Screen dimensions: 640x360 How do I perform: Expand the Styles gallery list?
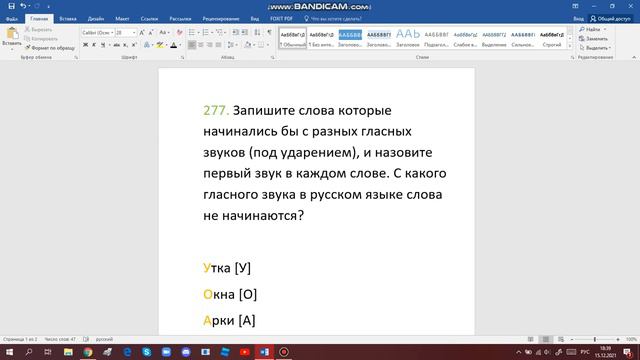pyautogui.click(x=570, y=46)
